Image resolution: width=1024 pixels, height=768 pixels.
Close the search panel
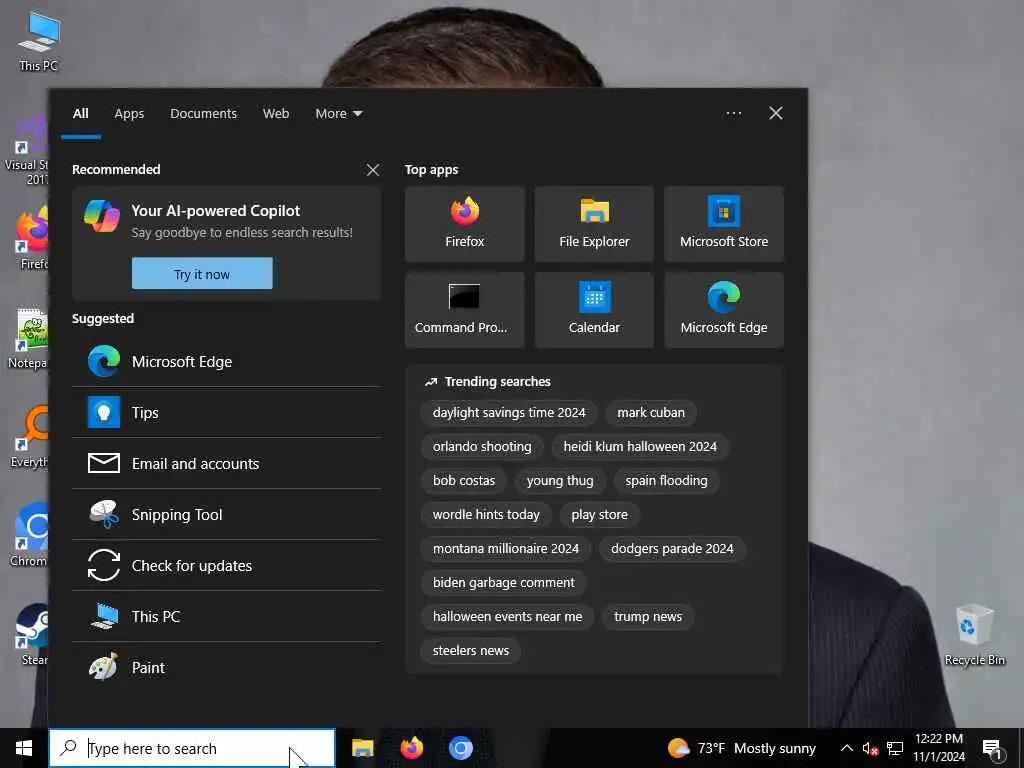point(776,114)
